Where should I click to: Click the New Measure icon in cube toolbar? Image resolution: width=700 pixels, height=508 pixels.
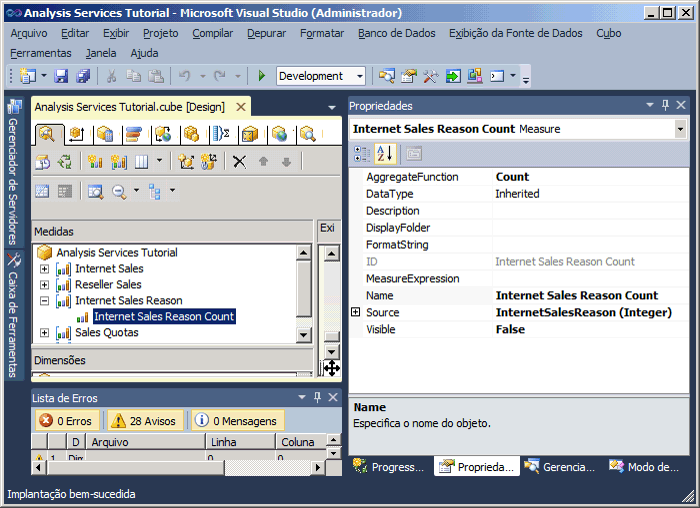tap(96, 161)
